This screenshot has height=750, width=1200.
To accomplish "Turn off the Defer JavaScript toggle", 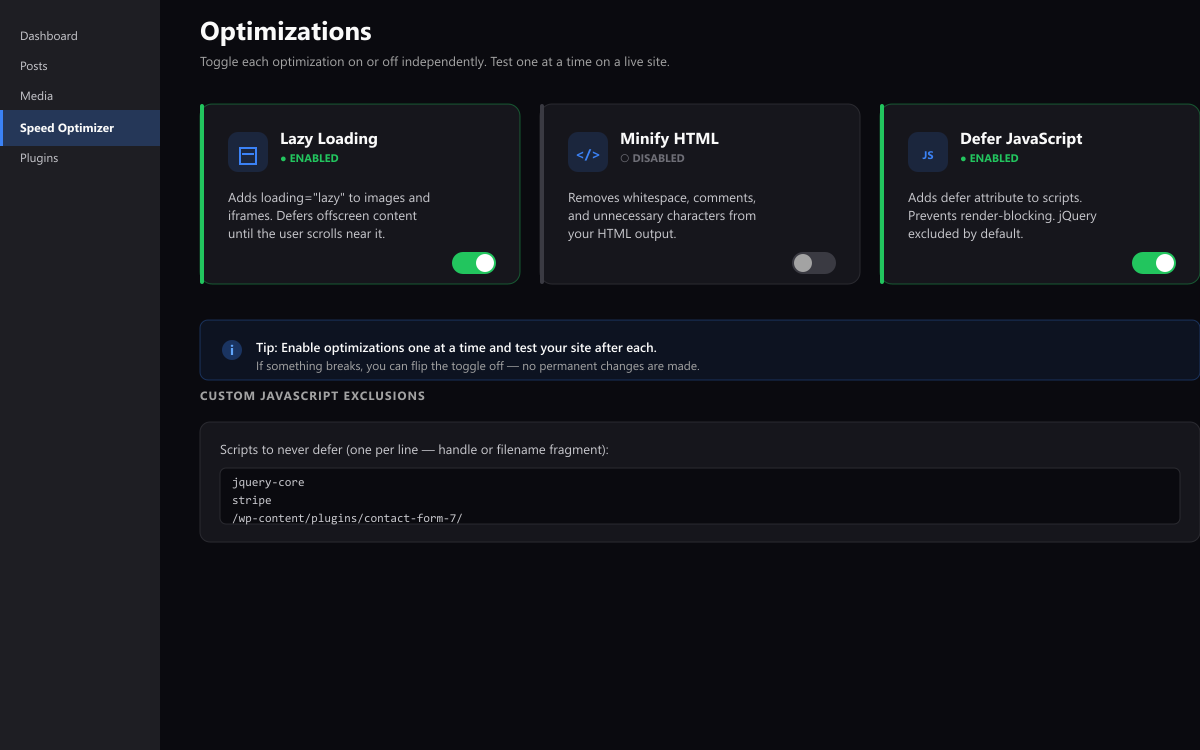I will (1154, 263).
